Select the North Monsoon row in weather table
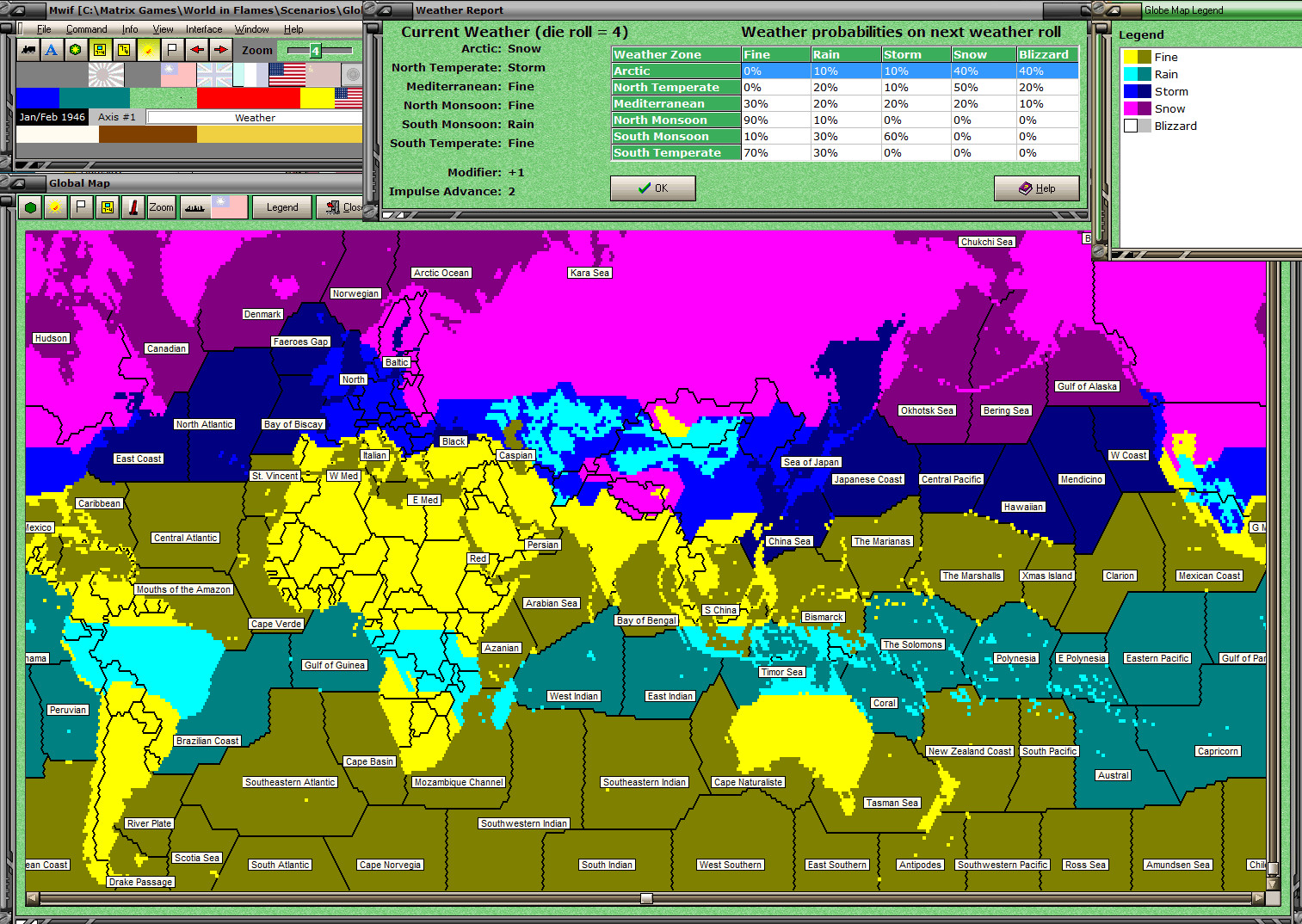 (845, 120)
